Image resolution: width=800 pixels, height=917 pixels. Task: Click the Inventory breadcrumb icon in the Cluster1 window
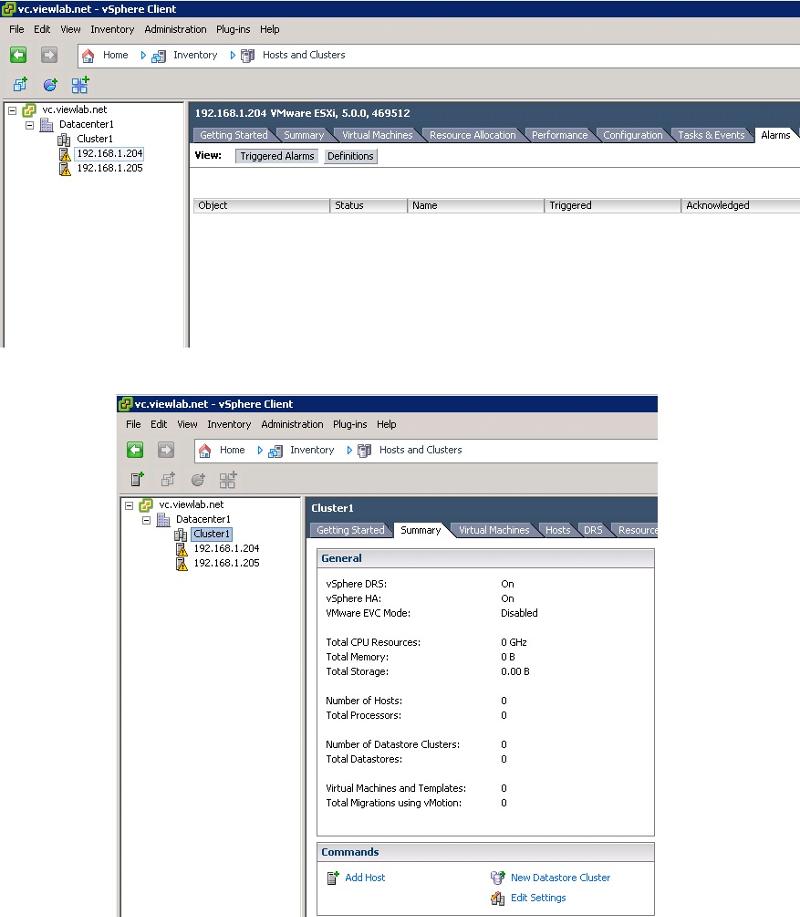(275, 450)
